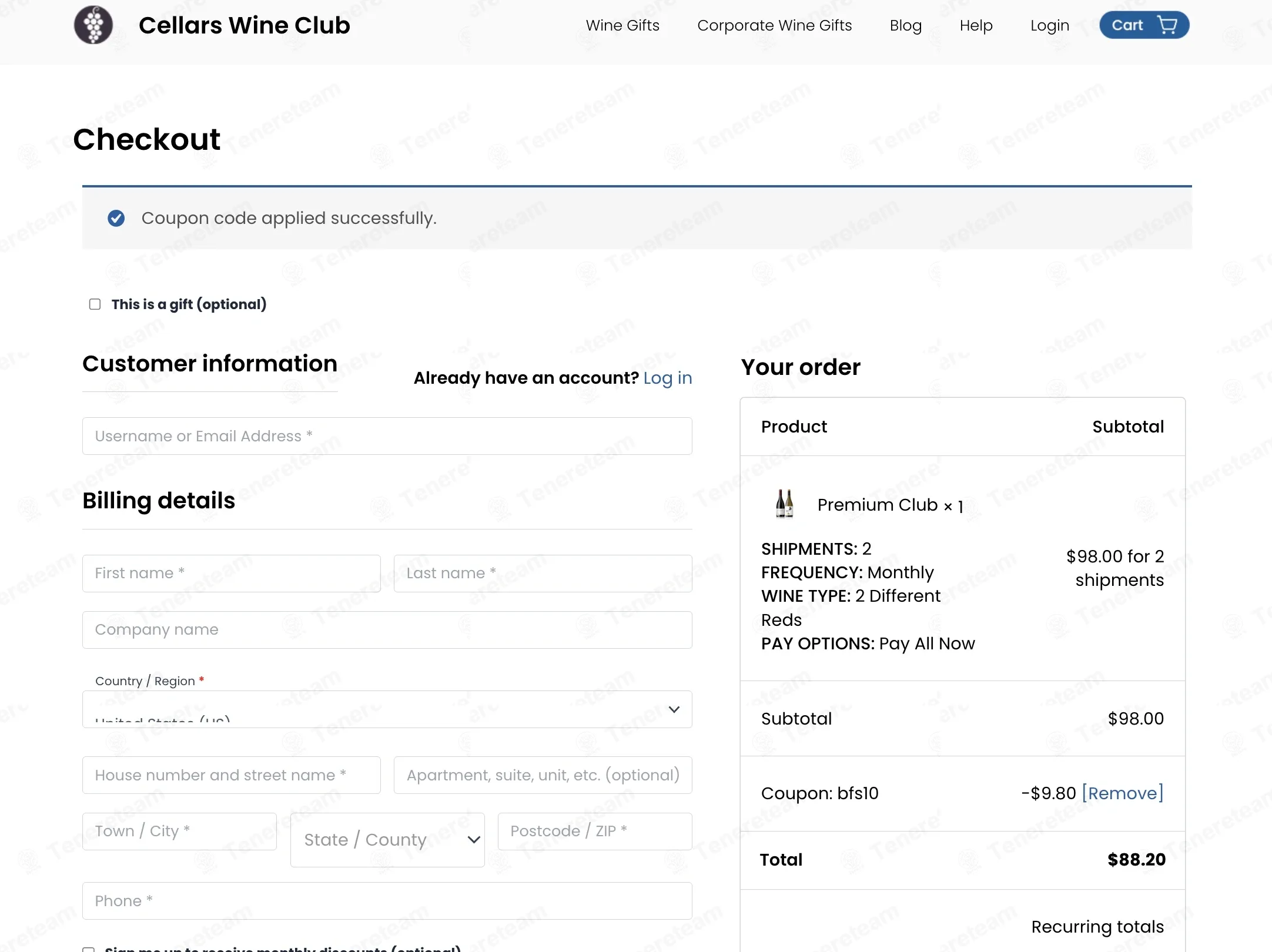Viewport: 1272px width, 952px height.
Task: Click the Last name field
Action: click(543, 574)
